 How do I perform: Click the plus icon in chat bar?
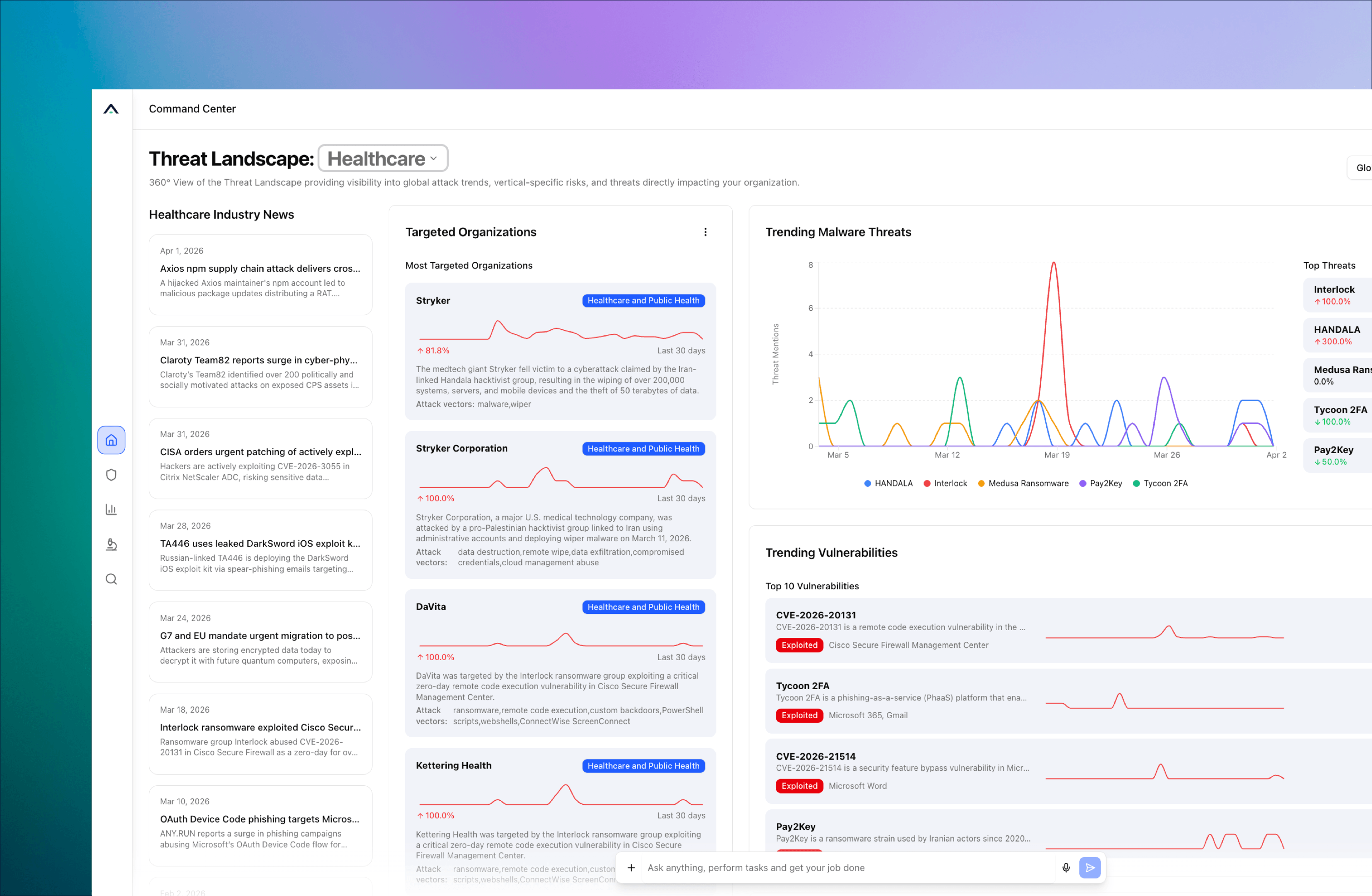coord(631,867)
